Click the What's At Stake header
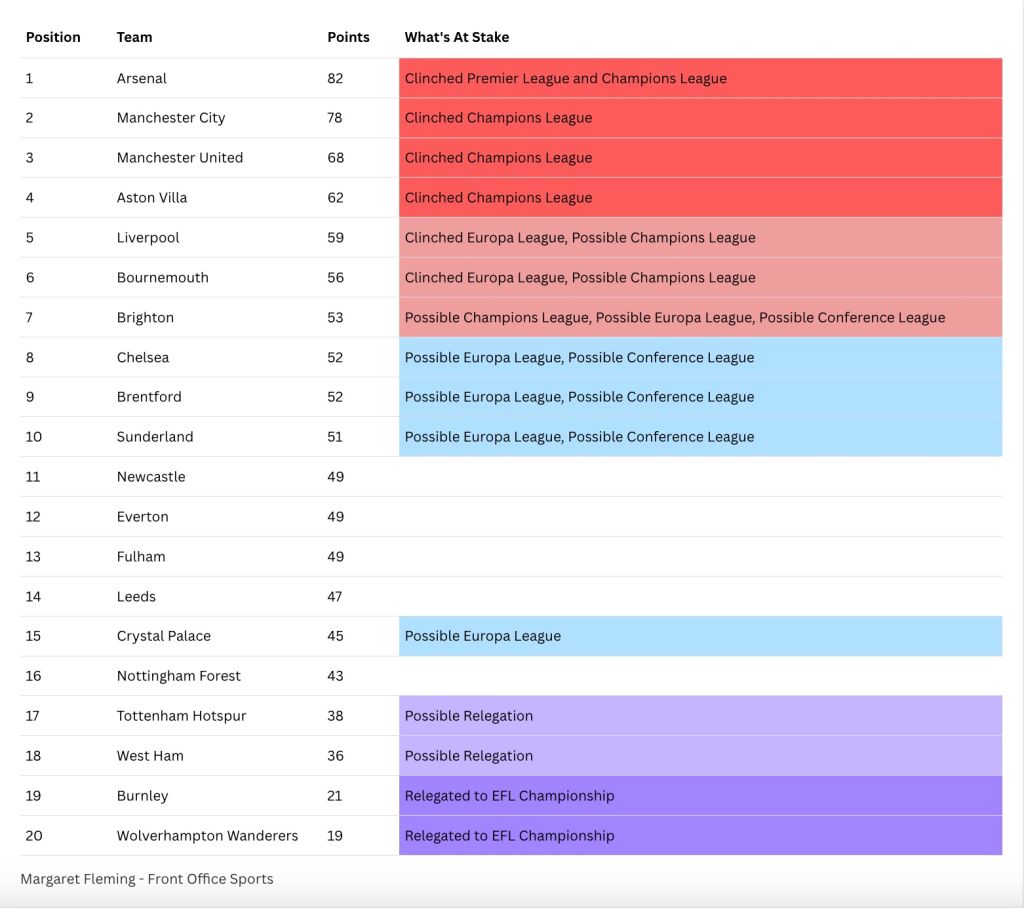Viewport: 1024px width, 908px height. [456, 37]
